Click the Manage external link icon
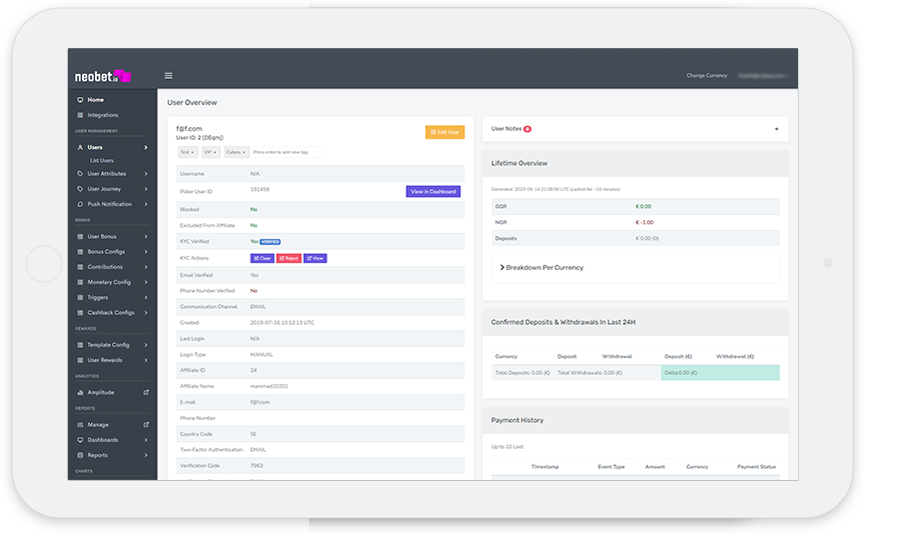Screen dimensions: 900x534 click(x=146, y=425)
